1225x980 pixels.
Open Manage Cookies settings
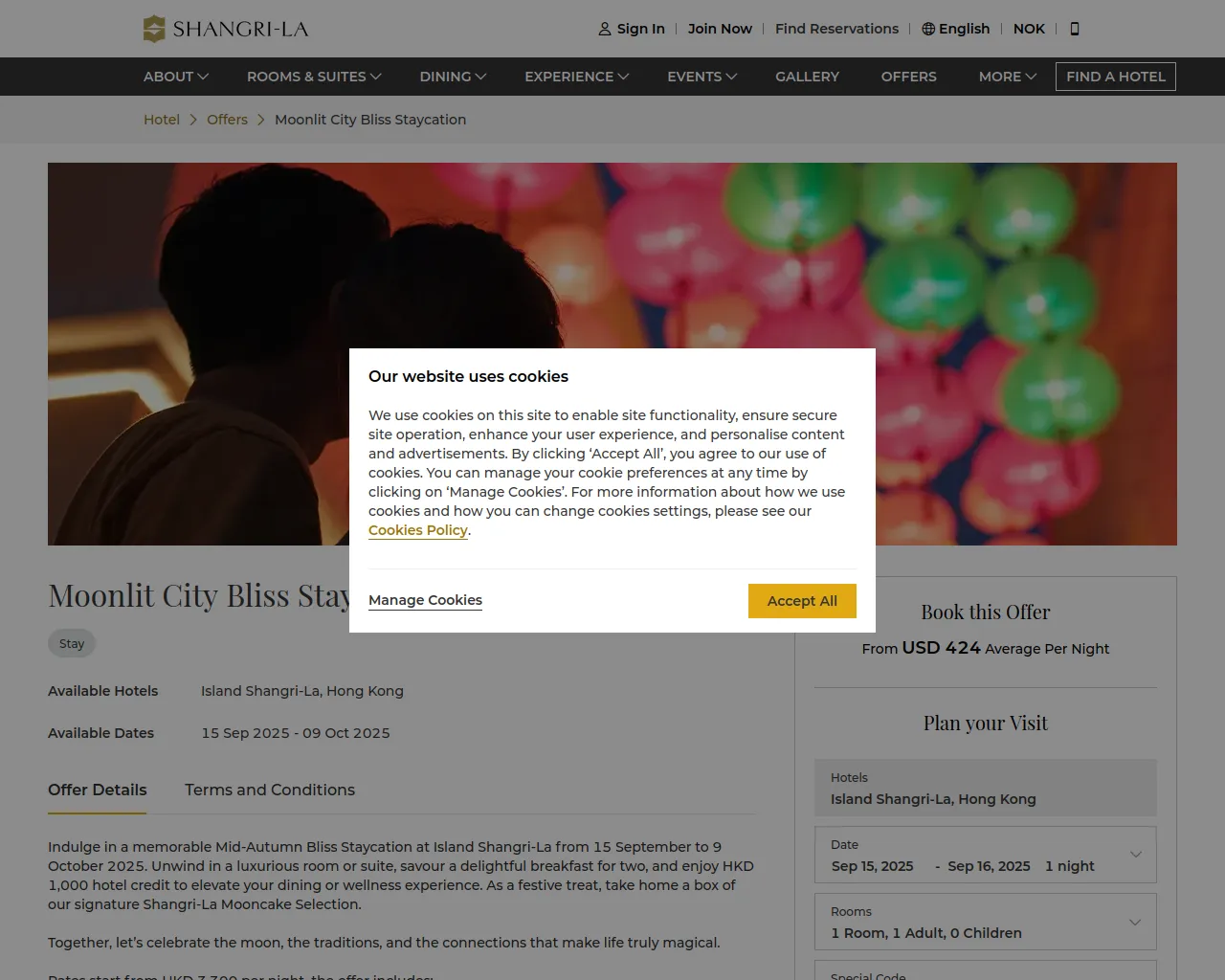[425, 600]
